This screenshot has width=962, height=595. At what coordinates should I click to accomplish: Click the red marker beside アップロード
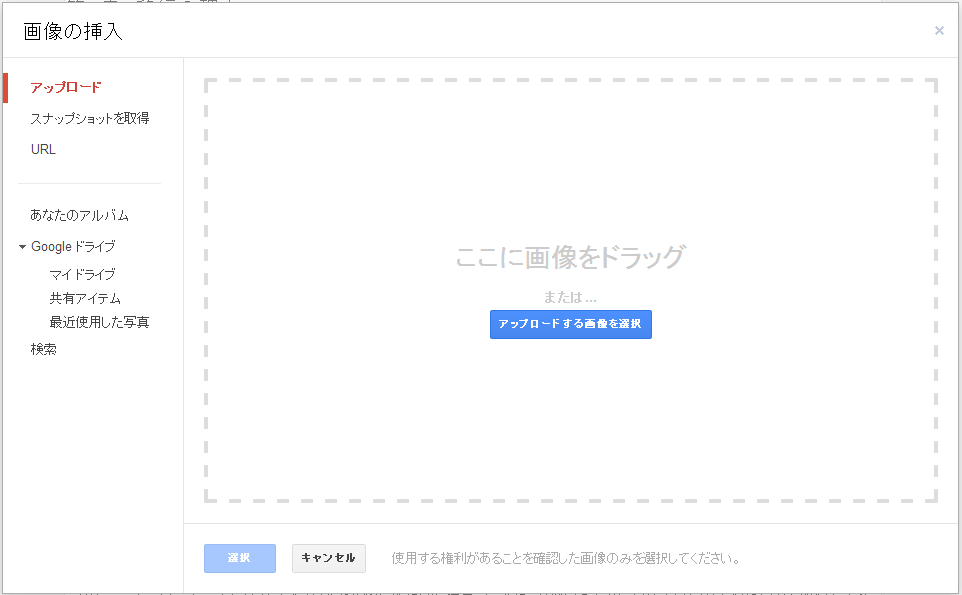6,87
